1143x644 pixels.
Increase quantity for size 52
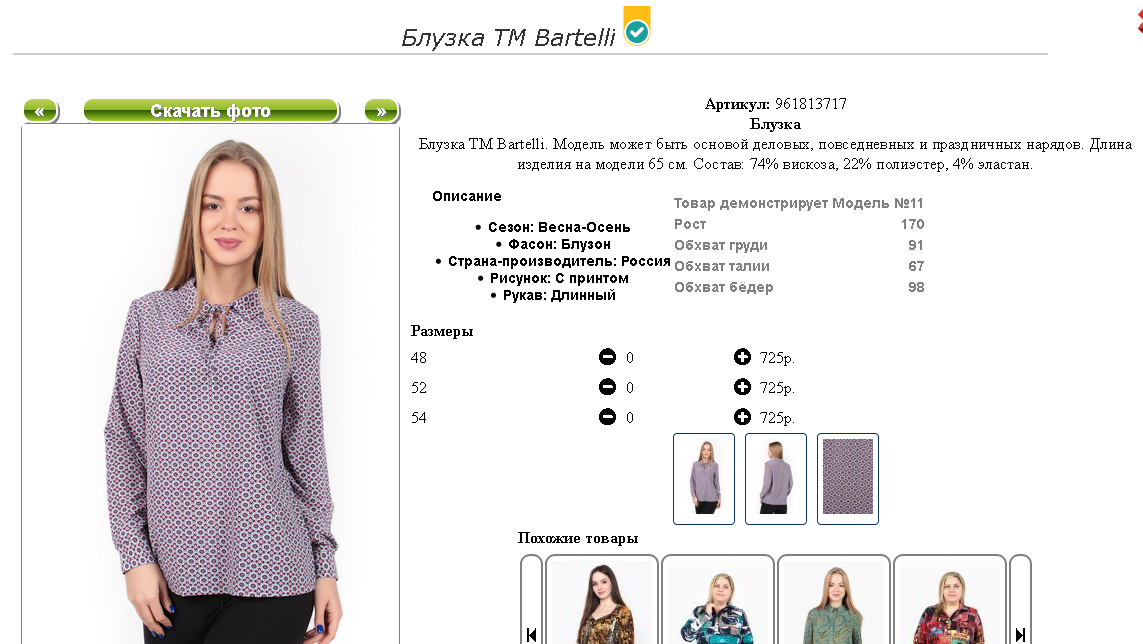(x=742, y=387)
